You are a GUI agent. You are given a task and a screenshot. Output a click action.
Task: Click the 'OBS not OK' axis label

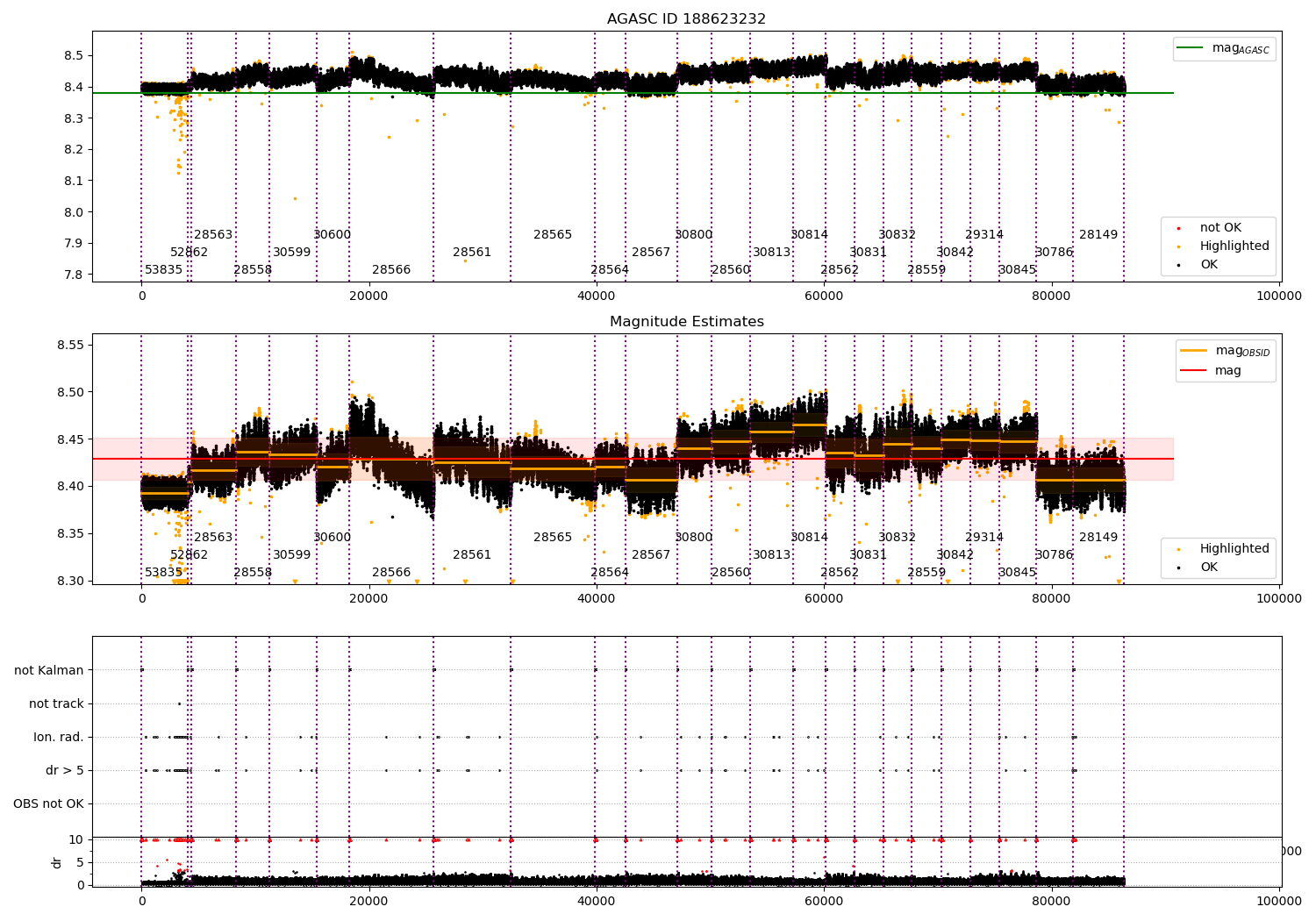(x=48, y=803)
